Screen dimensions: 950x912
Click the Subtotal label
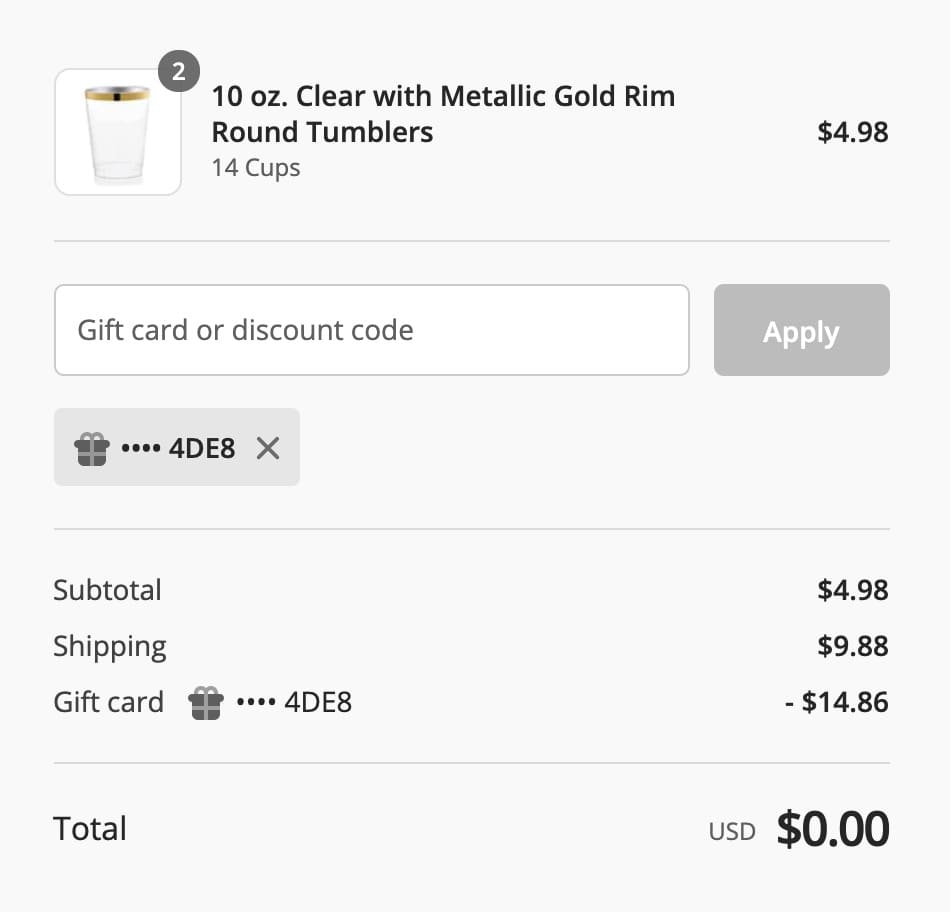point(108,590)
